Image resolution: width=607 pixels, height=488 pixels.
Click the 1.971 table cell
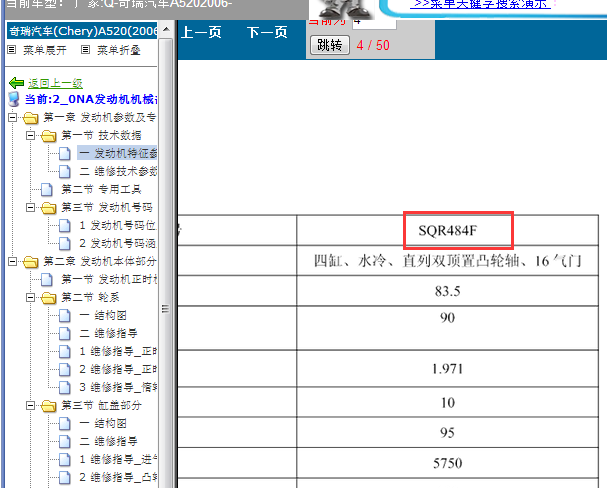tap(448, 369)
